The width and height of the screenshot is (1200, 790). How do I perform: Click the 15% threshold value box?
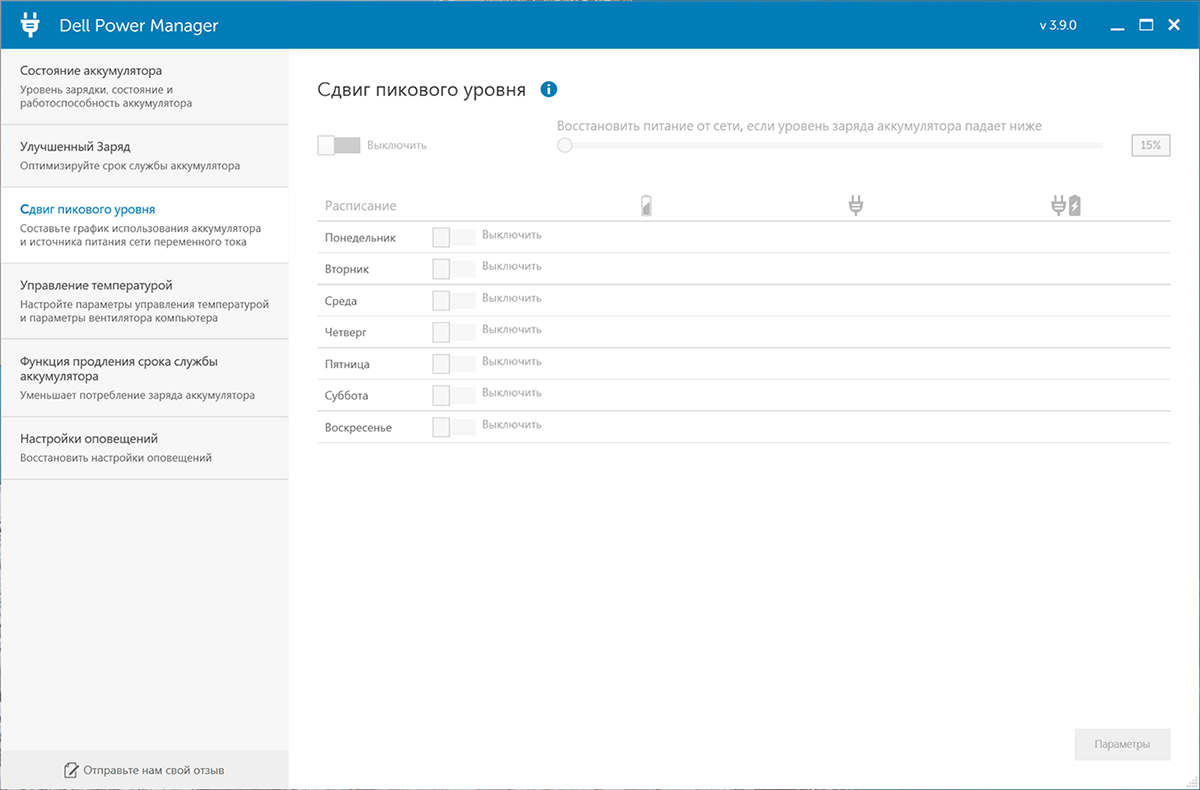[1151, 145]
